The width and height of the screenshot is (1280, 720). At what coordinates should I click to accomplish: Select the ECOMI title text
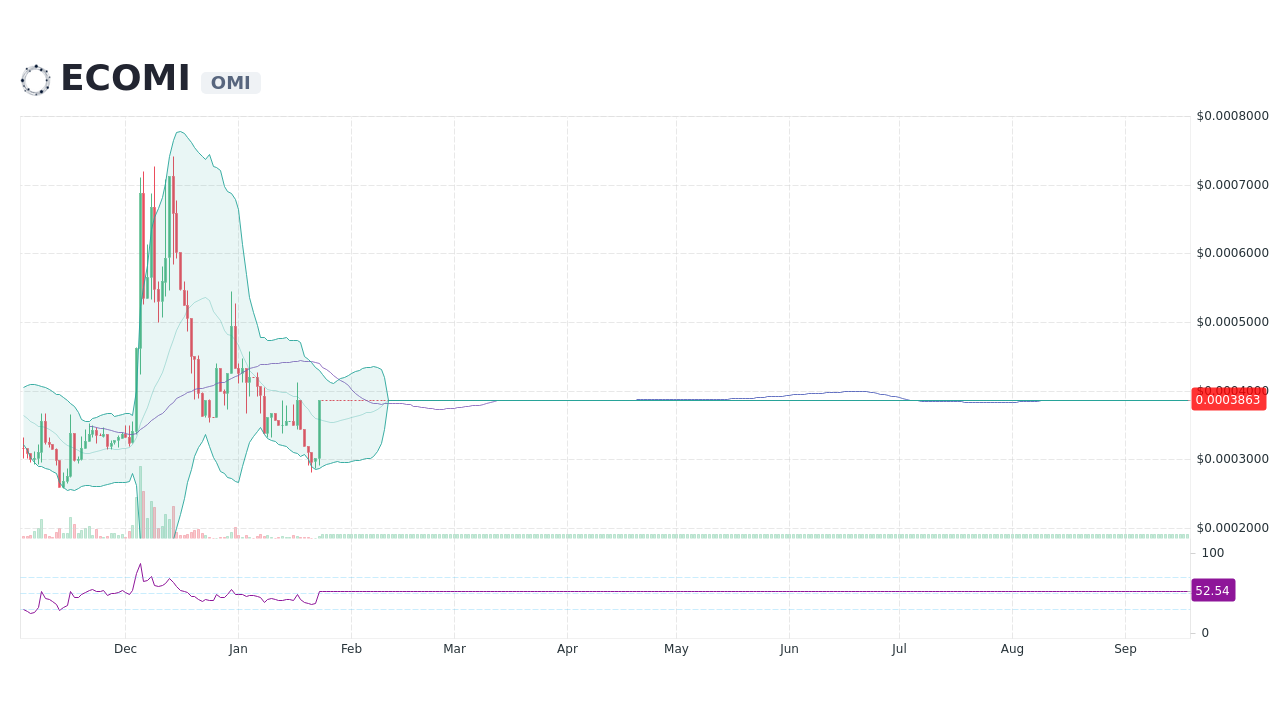pos(125,78)
